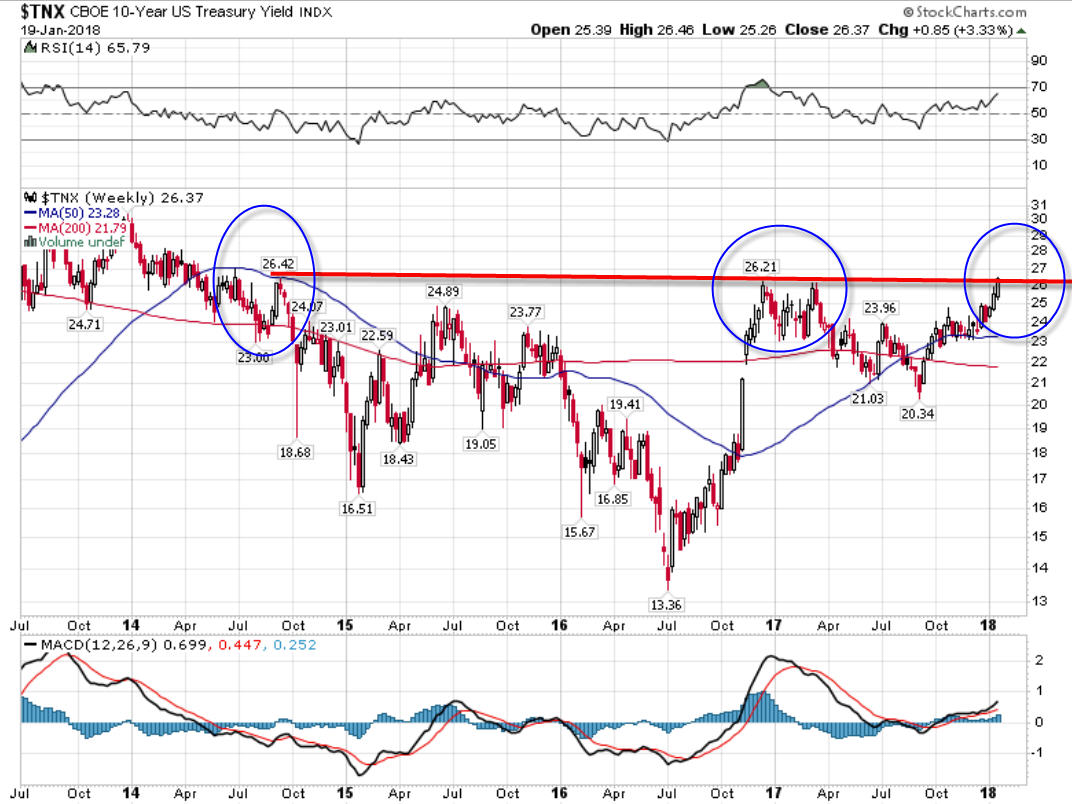Click the 16.51 low price label
Screen dimensions: 1072x804
click(x=357, y=509)
